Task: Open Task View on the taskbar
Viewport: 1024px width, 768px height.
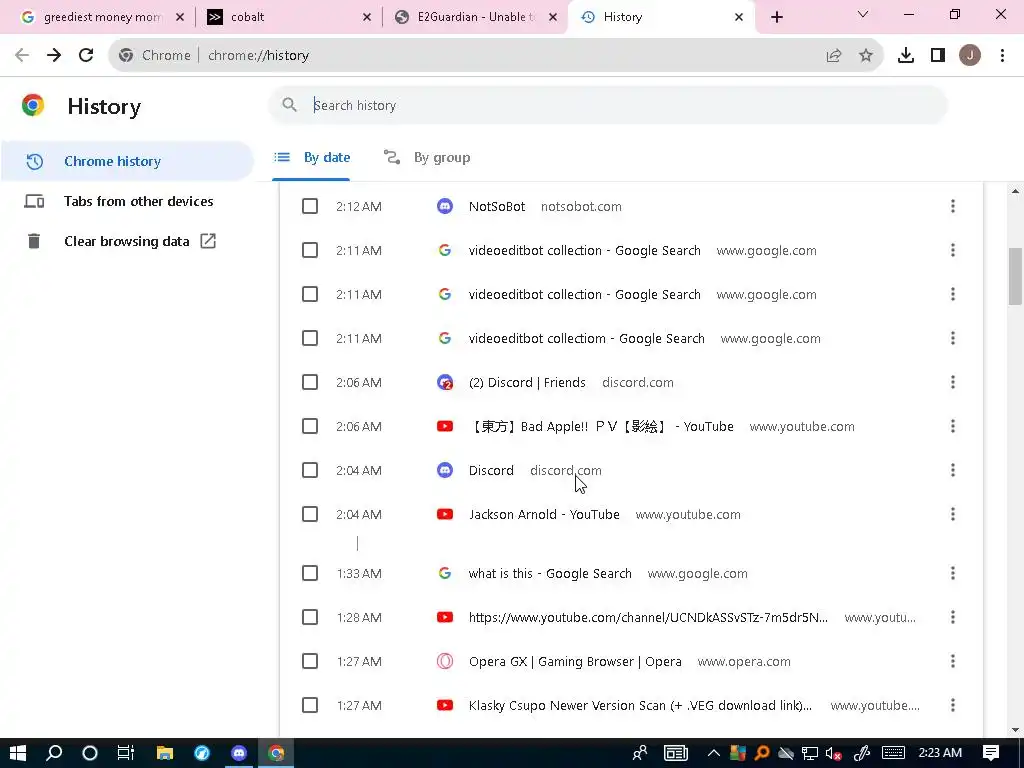Action: [126, 753]
